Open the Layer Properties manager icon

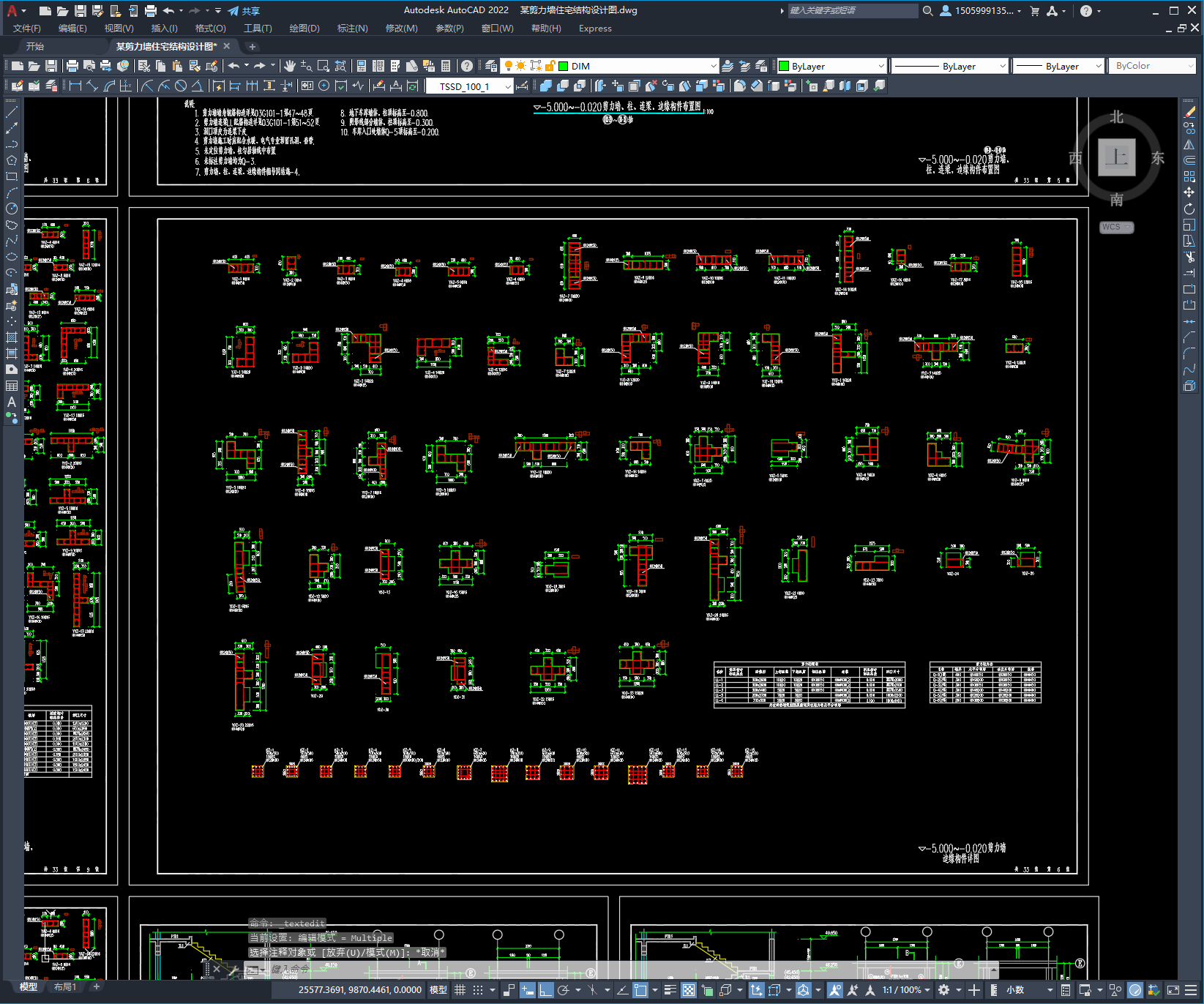pos(491,66)
